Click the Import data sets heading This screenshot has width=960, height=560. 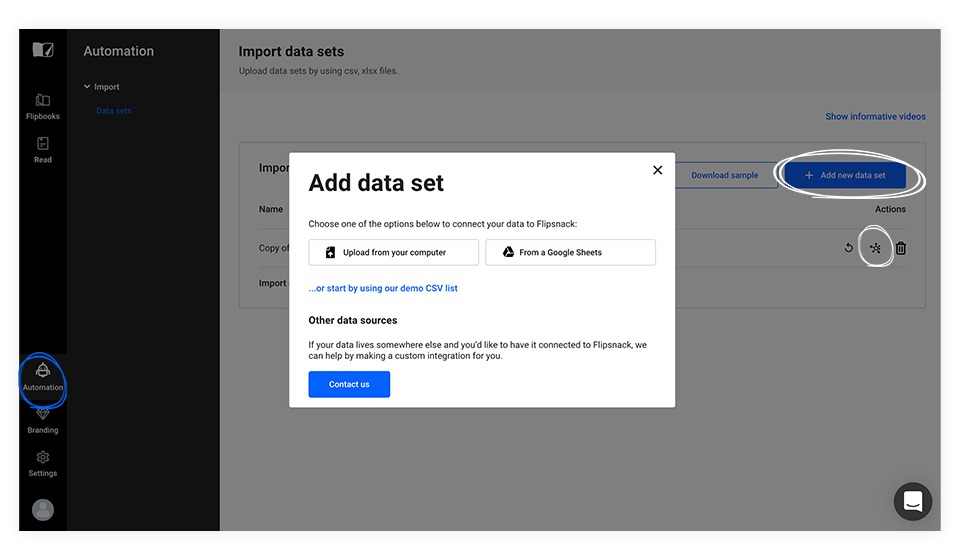pos(291,51)
